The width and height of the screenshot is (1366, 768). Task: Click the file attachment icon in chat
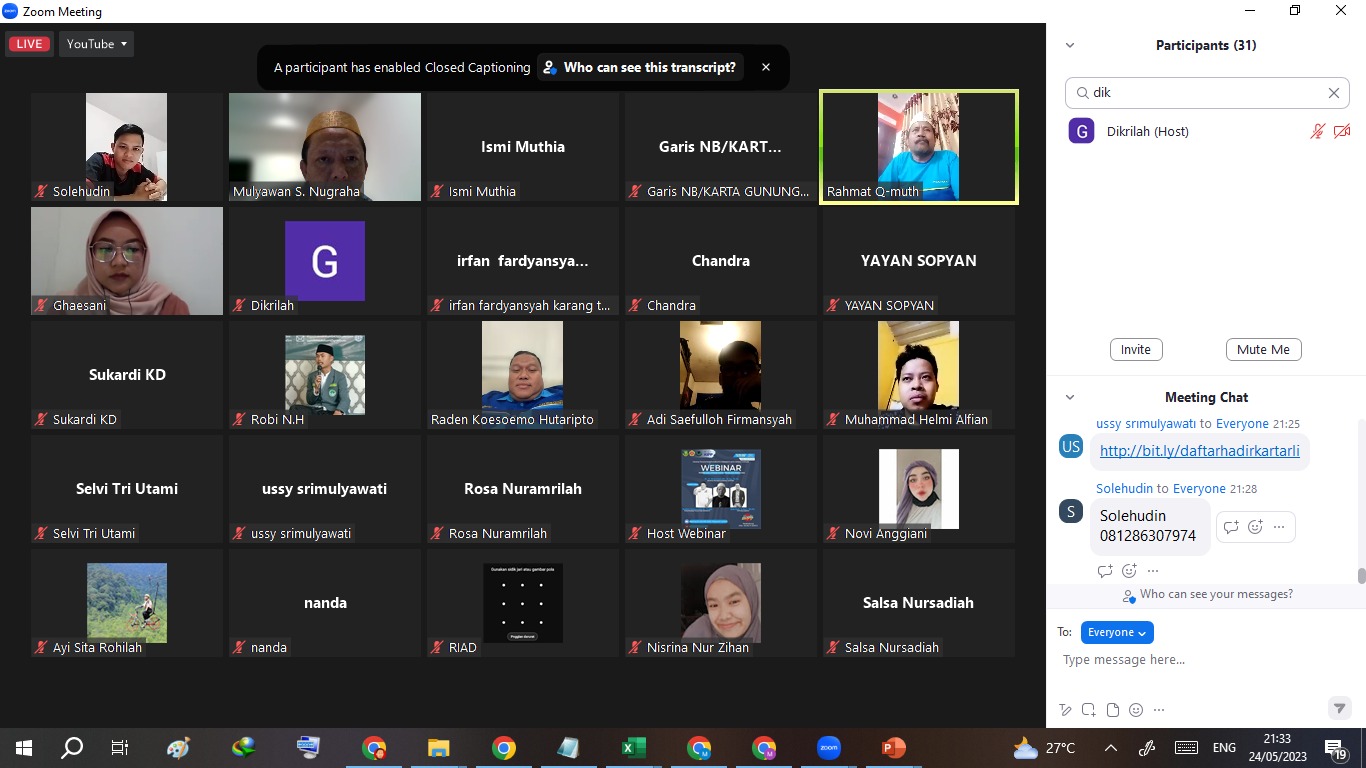click(1112, 710)
